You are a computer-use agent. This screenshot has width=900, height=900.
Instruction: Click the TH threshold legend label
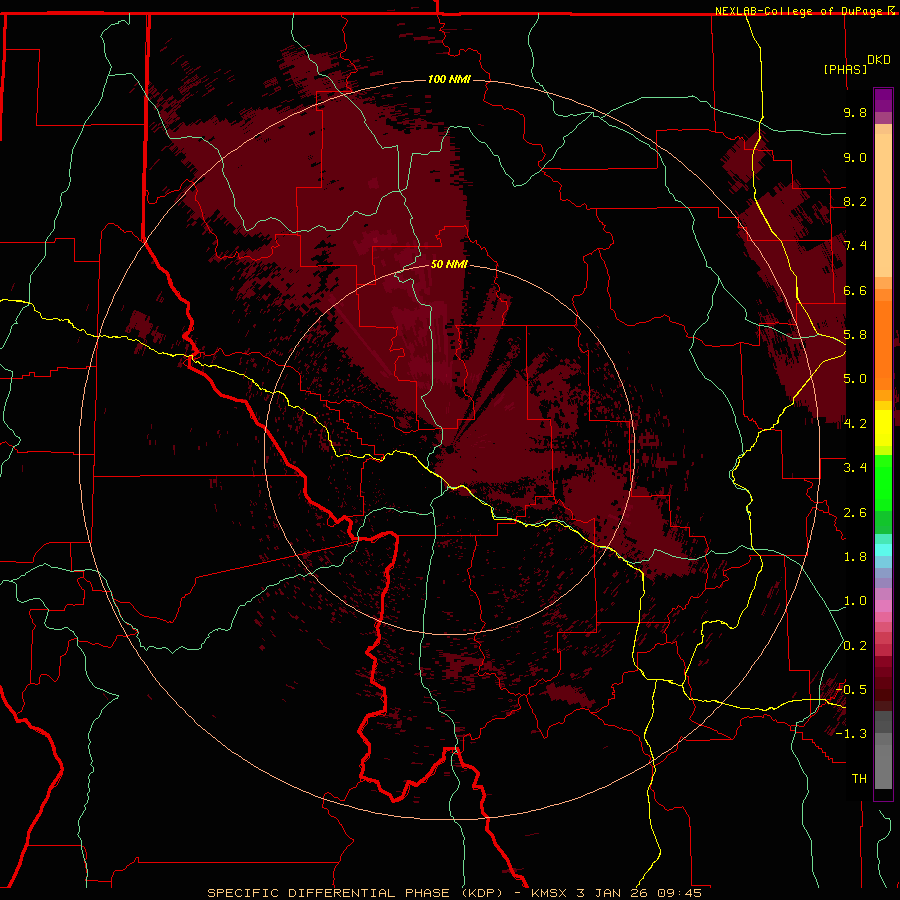tap(859, 779)
